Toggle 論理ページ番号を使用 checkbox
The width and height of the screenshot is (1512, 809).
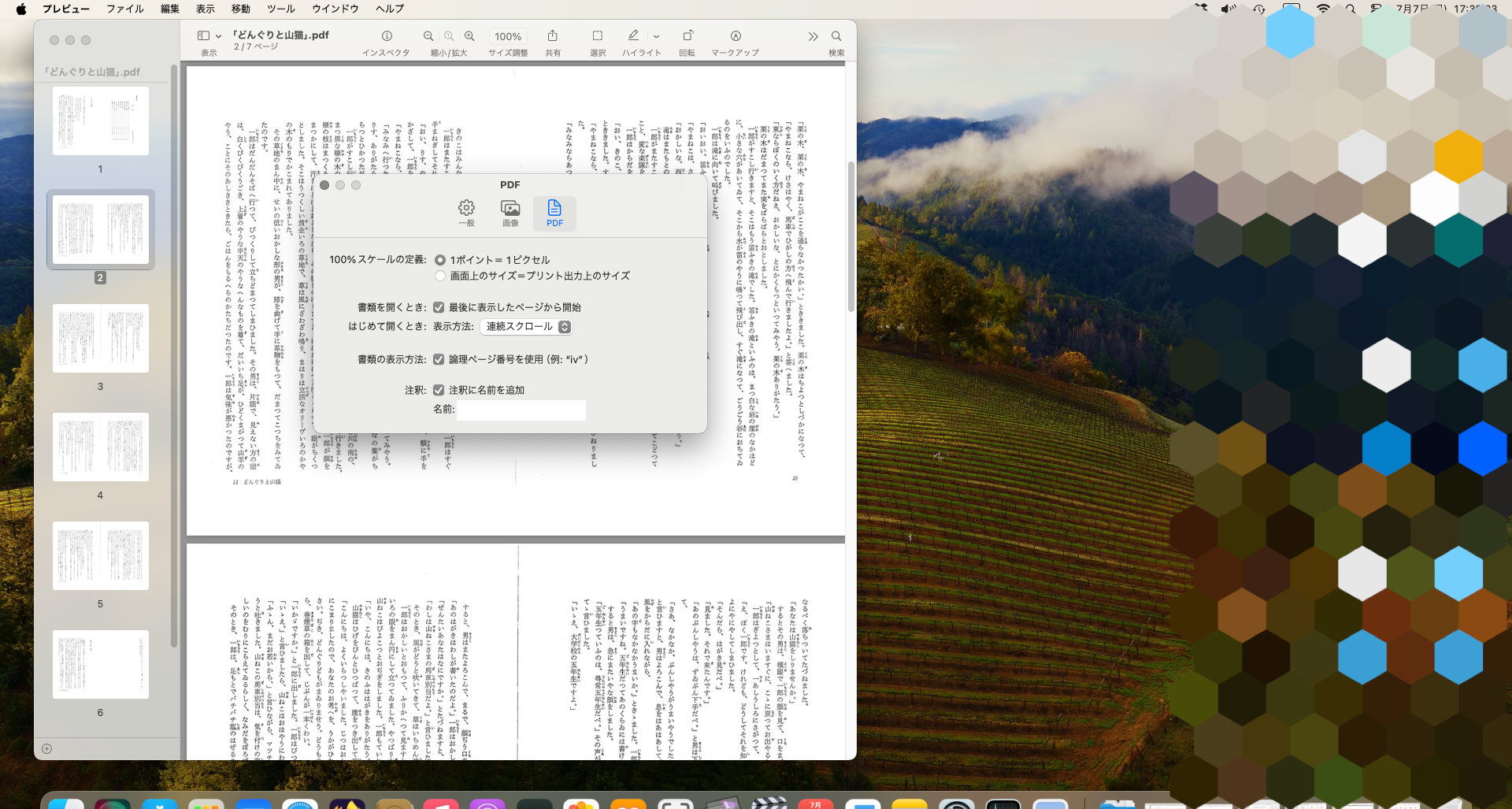(x=439, y=359)
